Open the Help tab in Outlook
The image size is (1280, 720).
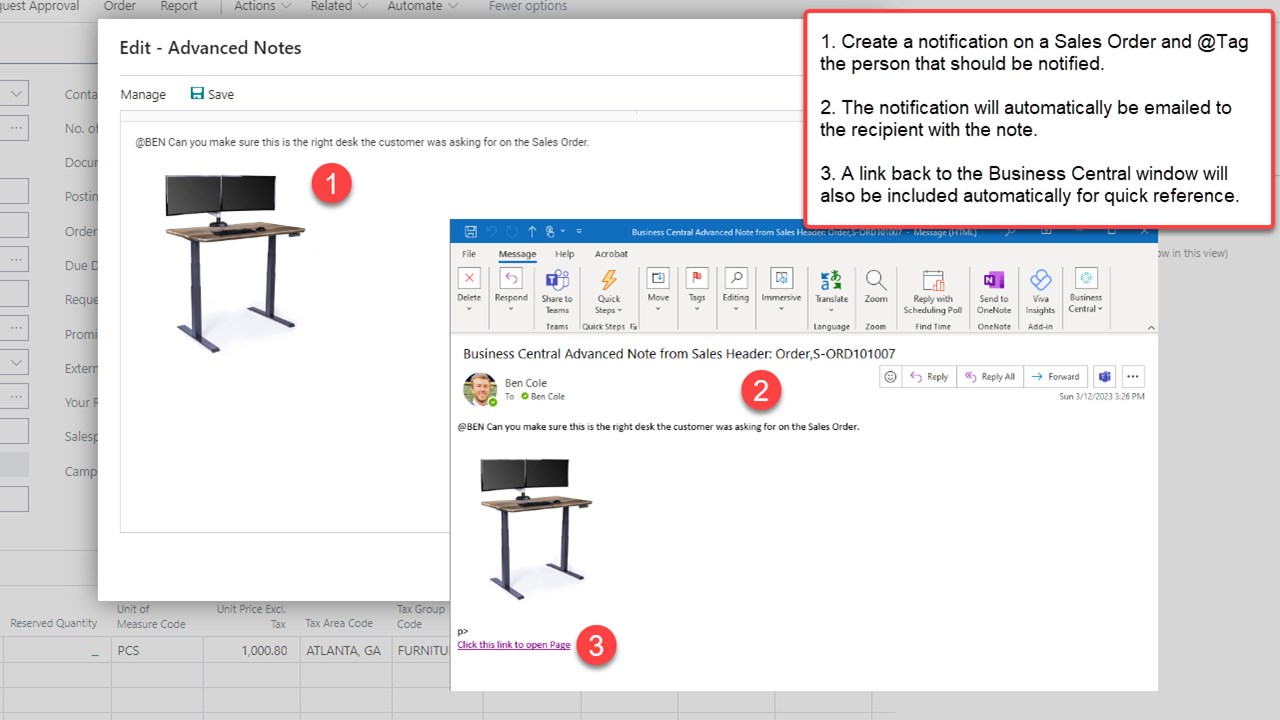click(565, 254)
